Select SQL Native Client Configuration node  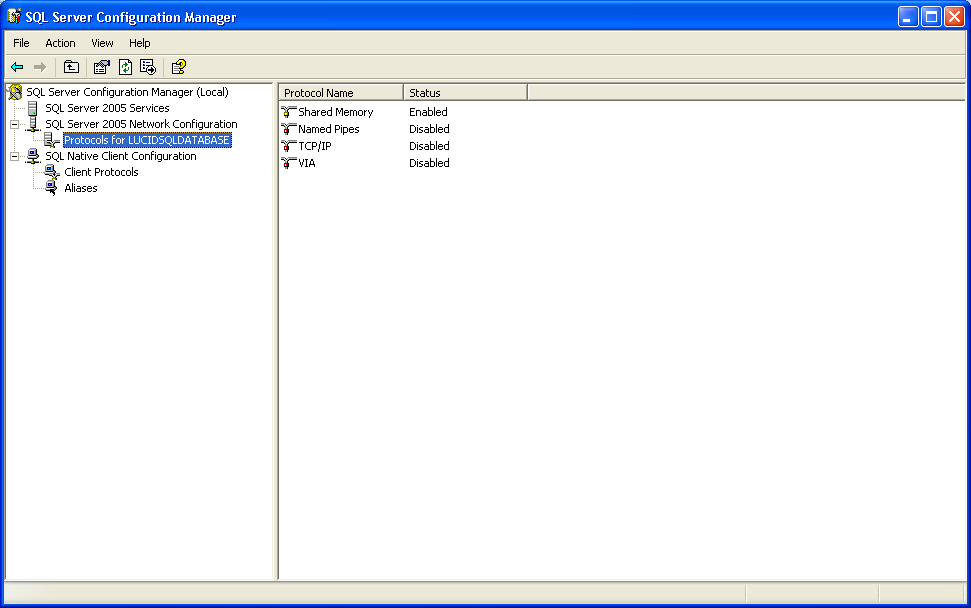(121, 157)
